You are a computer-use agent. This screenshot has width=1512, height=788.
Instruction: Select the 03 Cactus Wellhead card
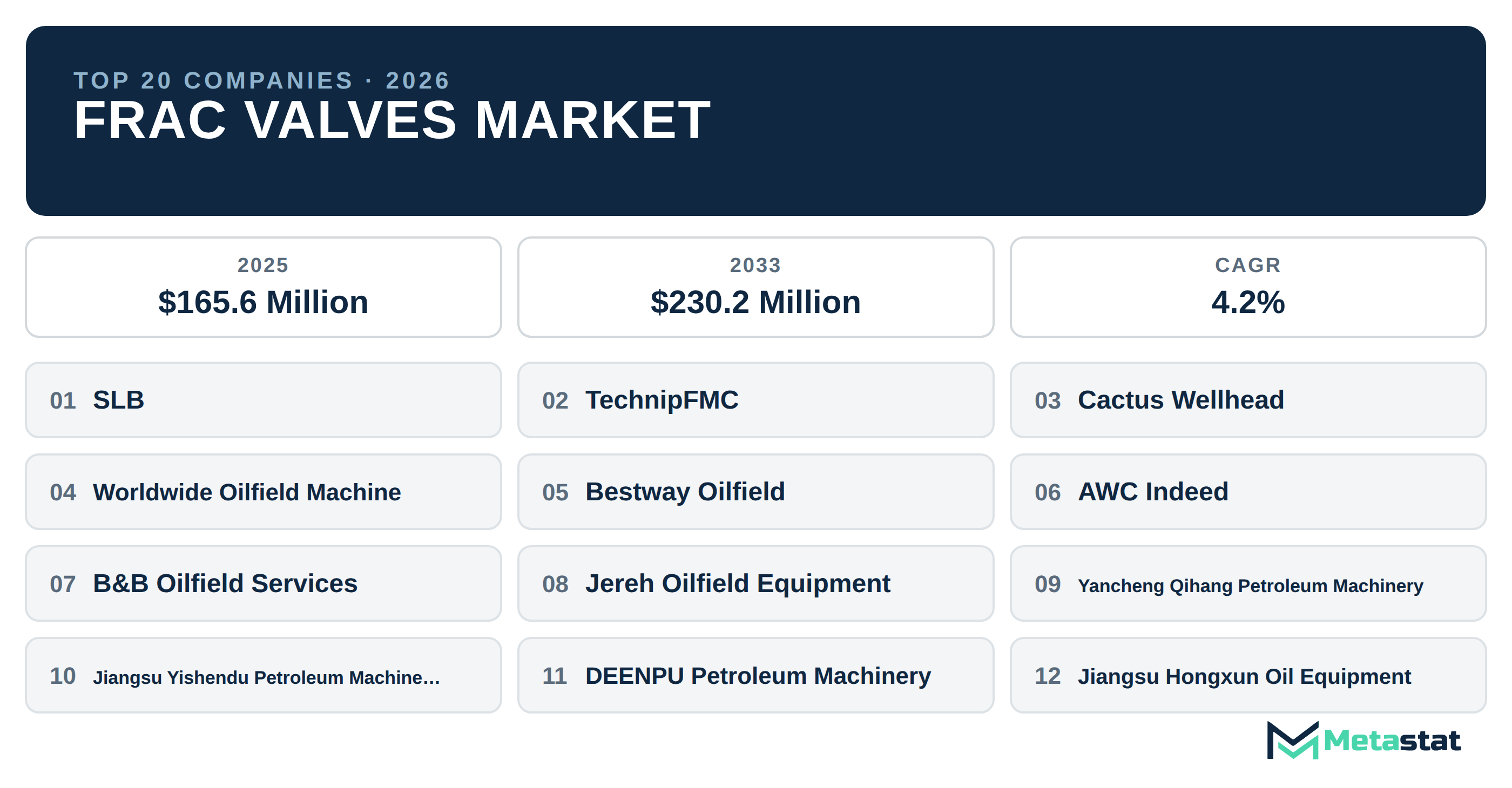tap(1248, 400)
